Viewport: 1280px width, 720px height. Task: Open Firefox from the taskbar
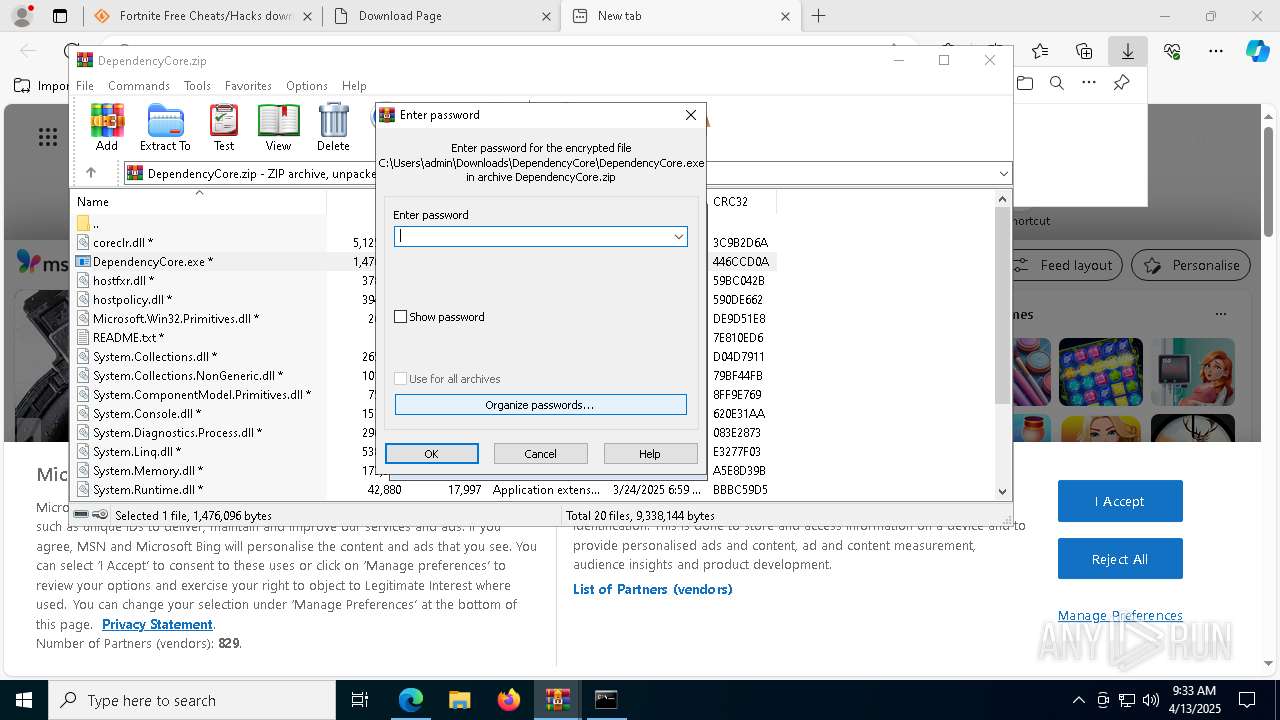point(508,700)
